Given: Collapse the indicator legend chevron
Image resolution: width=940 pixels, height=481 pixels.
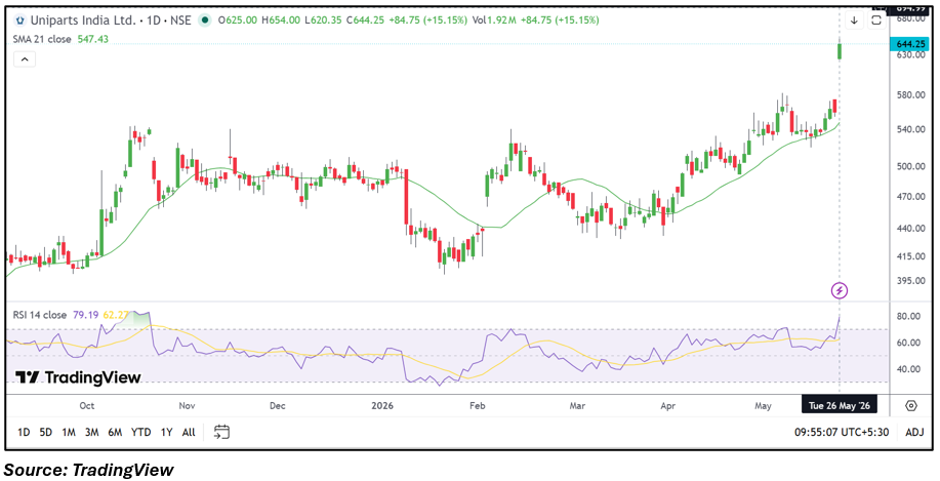Looking at the screenshot, I should pyautogui.click(x=25, y=59).
